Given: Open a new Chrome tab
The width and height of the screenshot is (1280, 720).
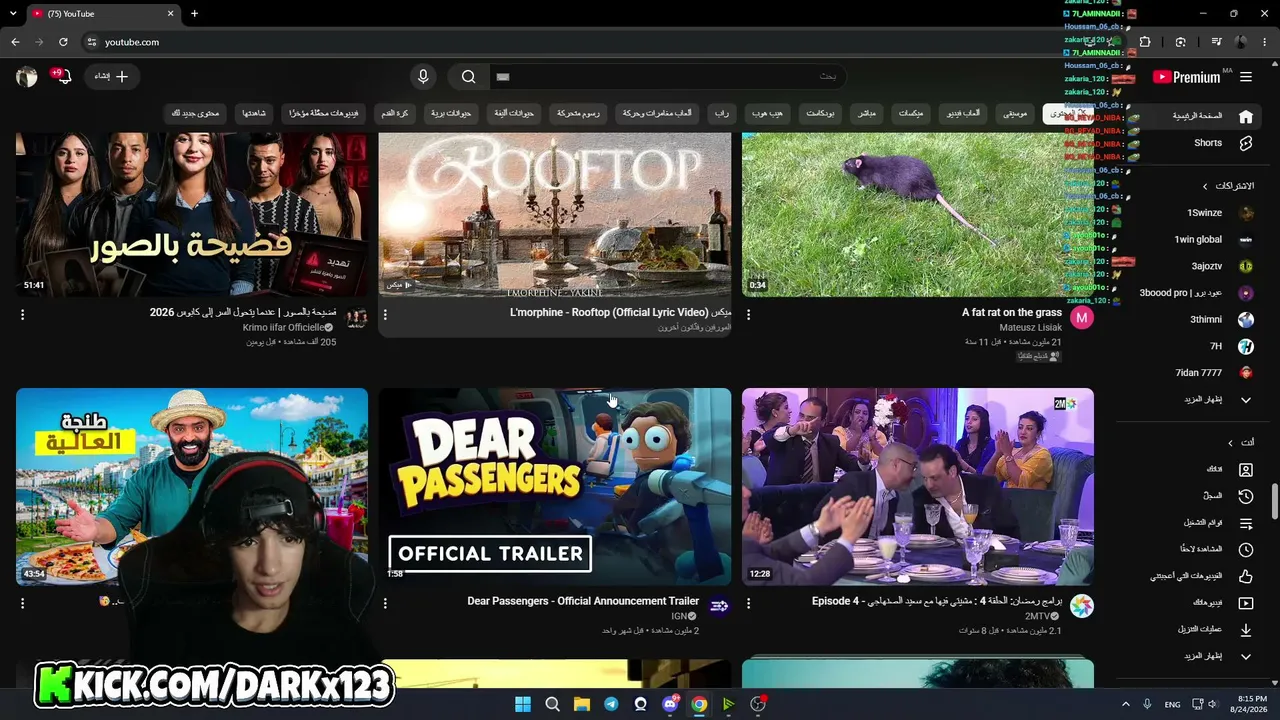Looking at the screenshot, I should click(194, 14).
